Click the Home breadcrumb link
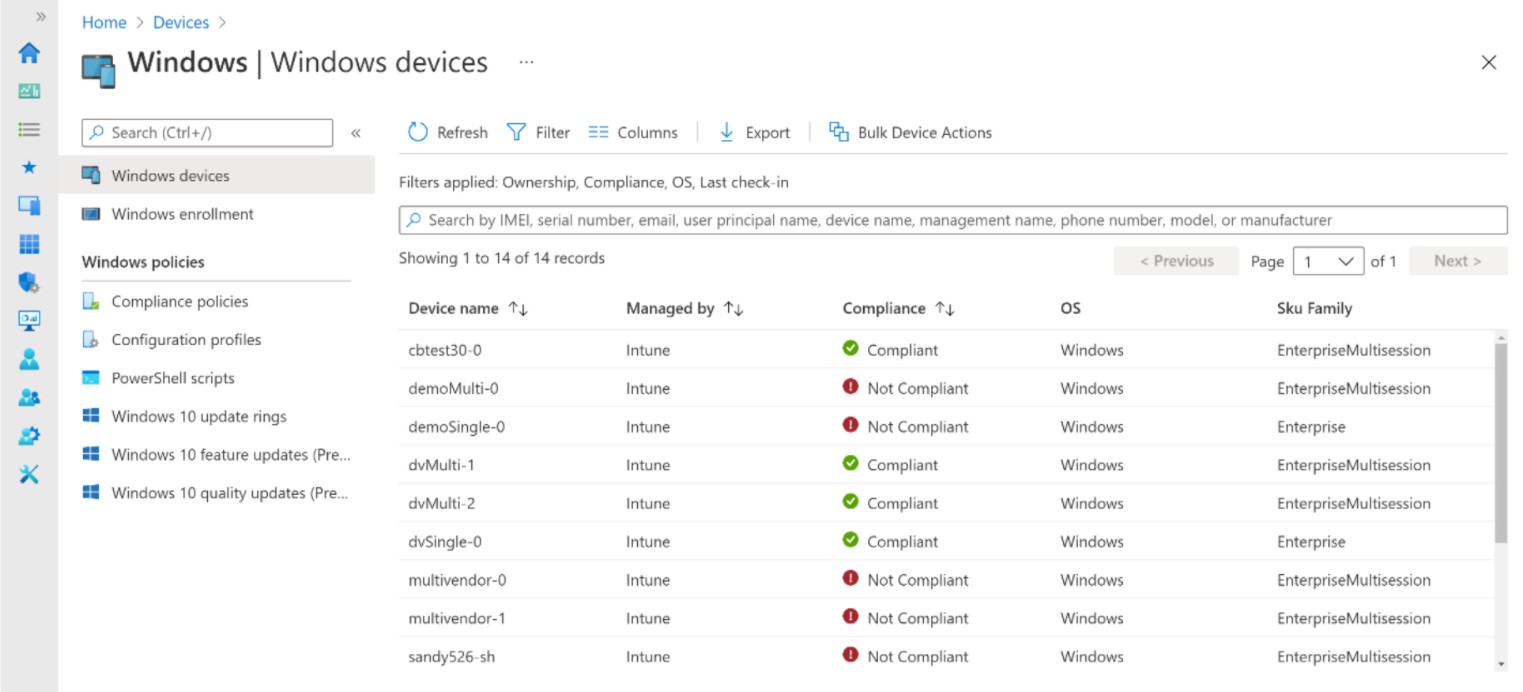Screen dimensions: 1523x692 click(x=104, y=22)
